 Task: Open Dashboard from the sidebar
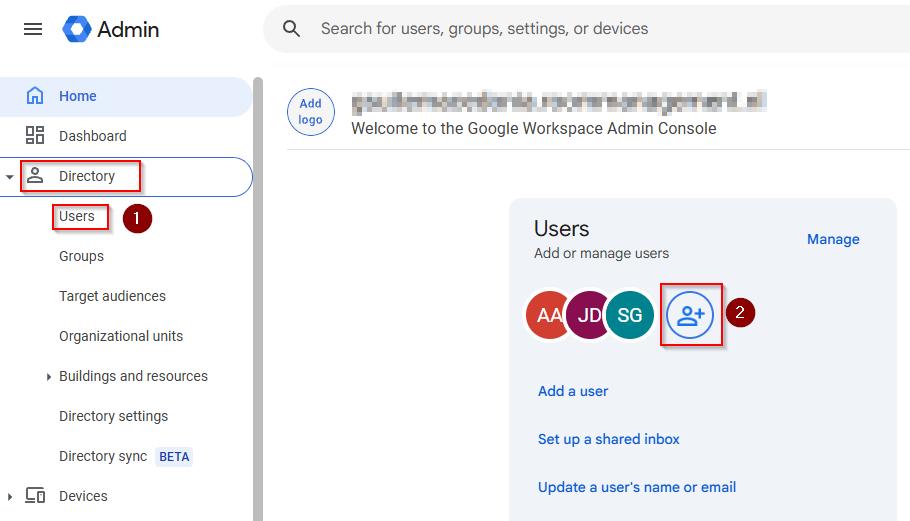(x=92, y=136)
